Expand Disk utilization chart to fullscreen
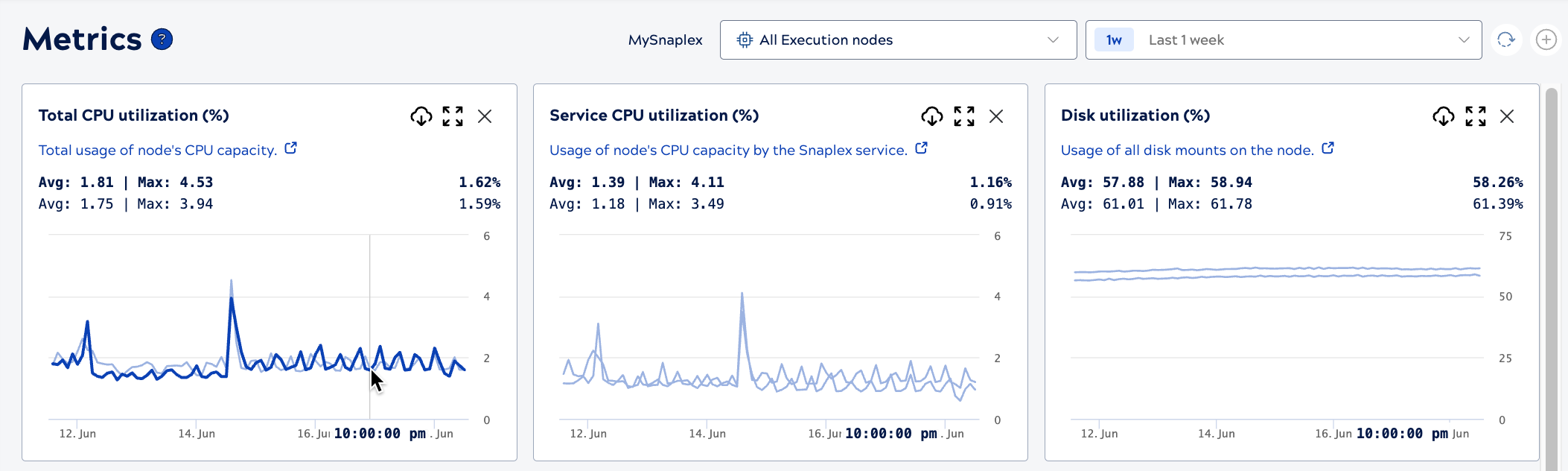The width and height of the screenshot is (1568, 471). tap(1476, 116)
